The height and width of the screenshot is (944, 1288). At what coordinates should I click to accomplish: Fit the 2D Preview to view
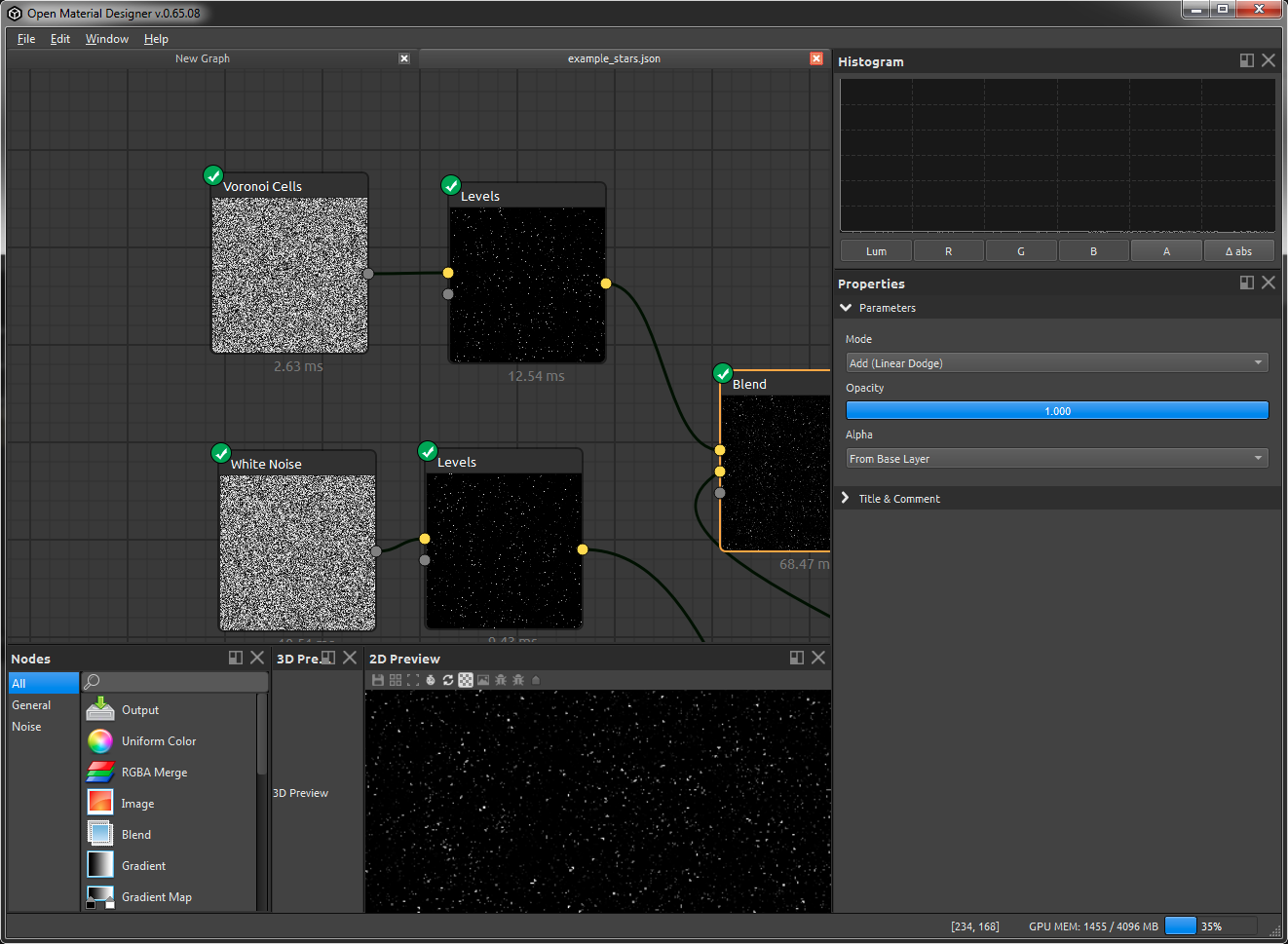(413, 680)
